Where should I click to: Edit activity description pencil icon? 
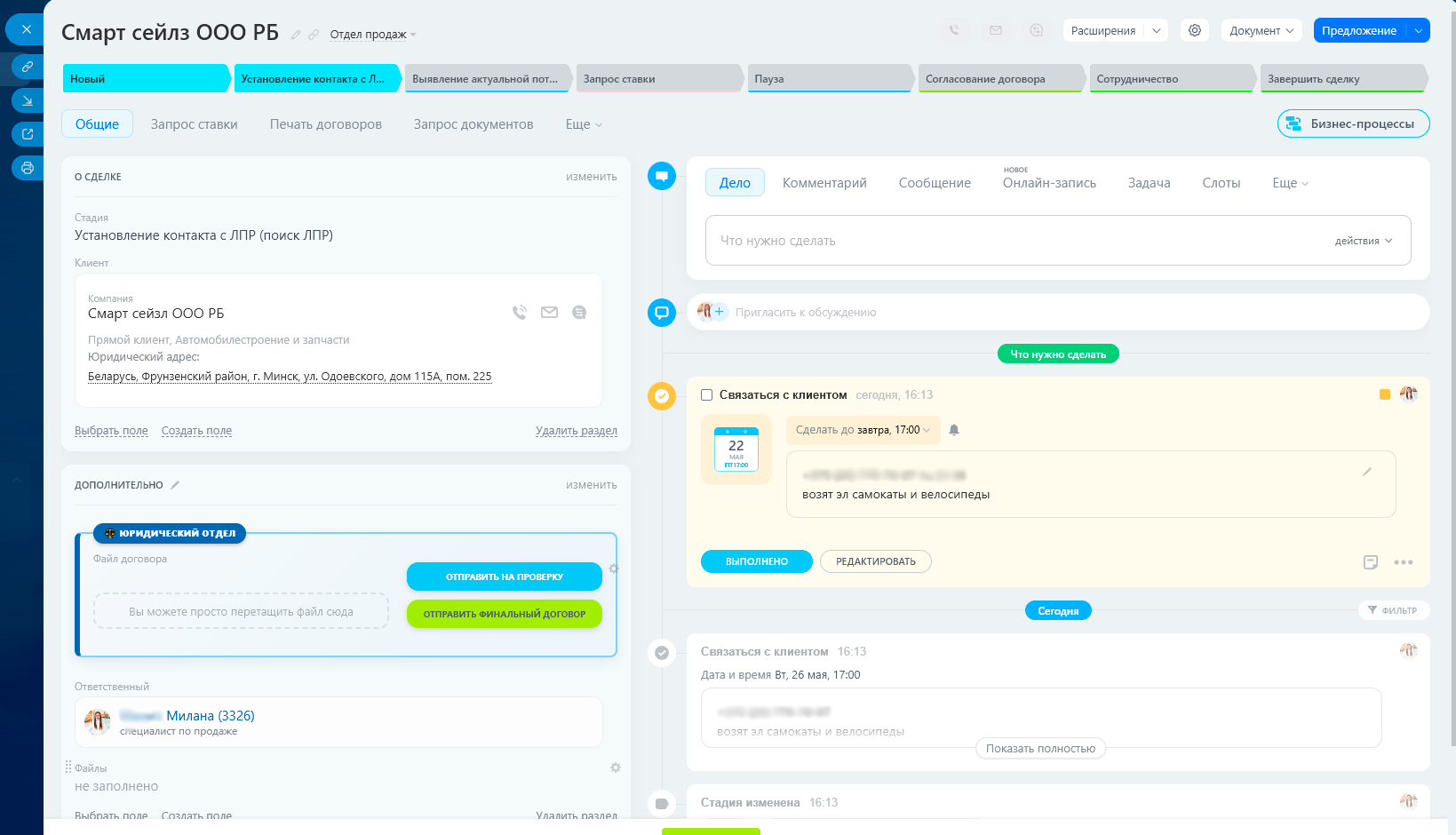(1367, 472)
